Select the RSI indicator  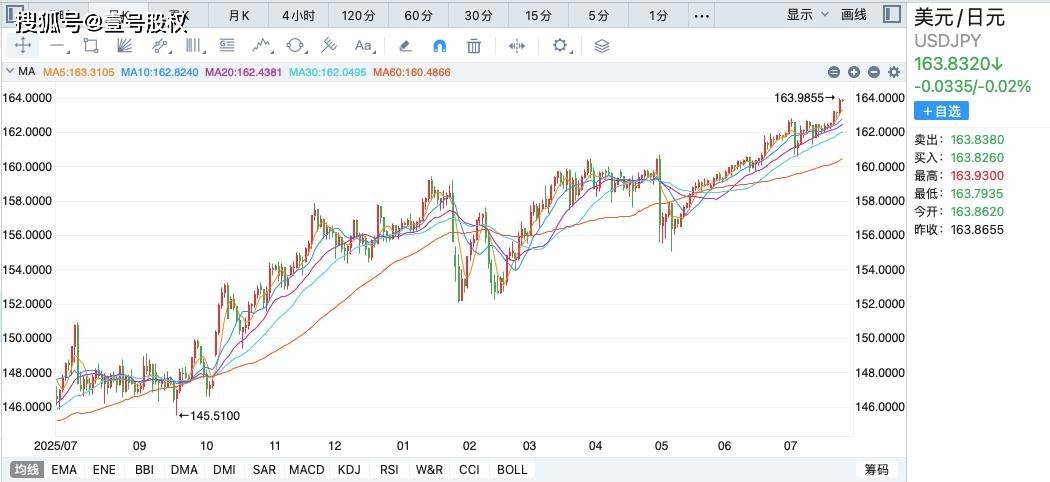coord(389,469)
